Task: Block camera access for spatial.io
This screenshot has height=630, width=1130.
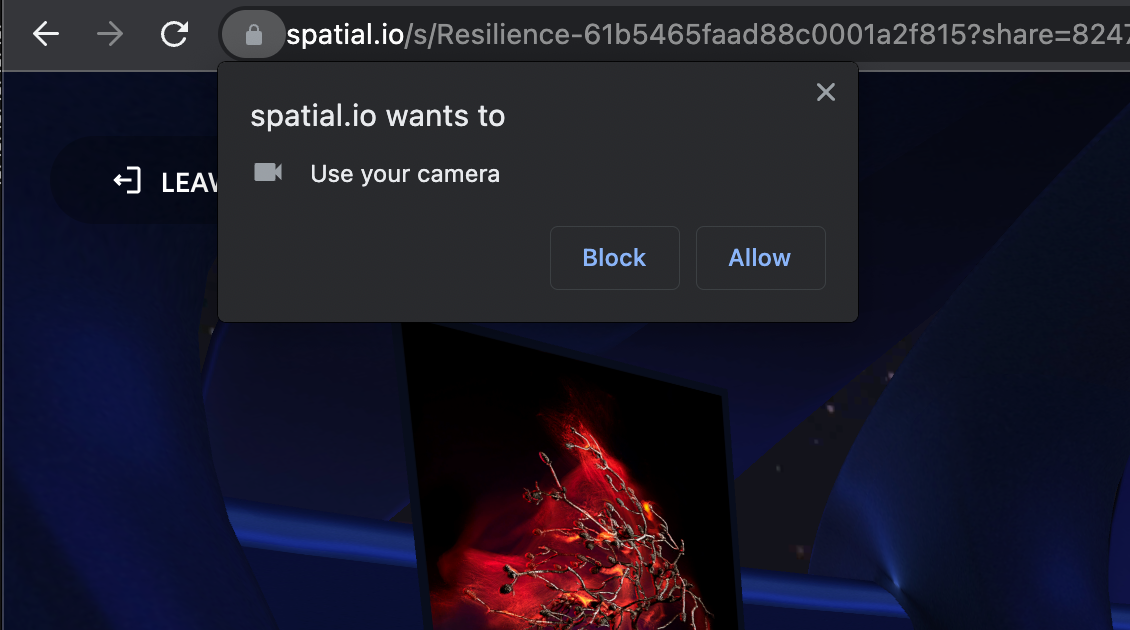Action: [615, 258]
